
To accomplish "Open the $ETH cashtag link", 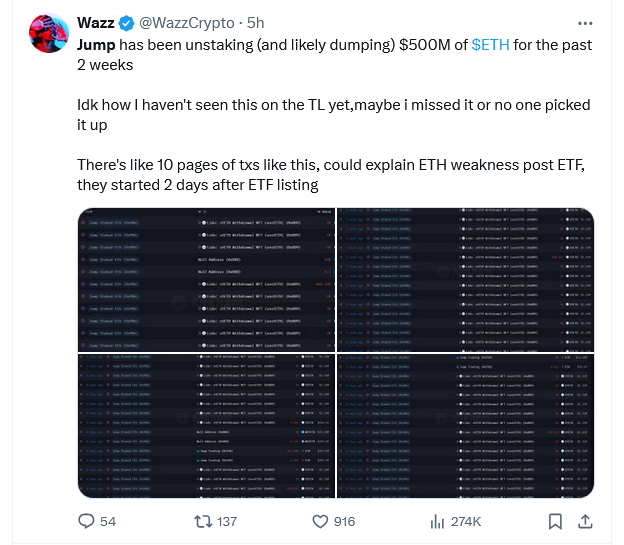I will coord(490,45).
